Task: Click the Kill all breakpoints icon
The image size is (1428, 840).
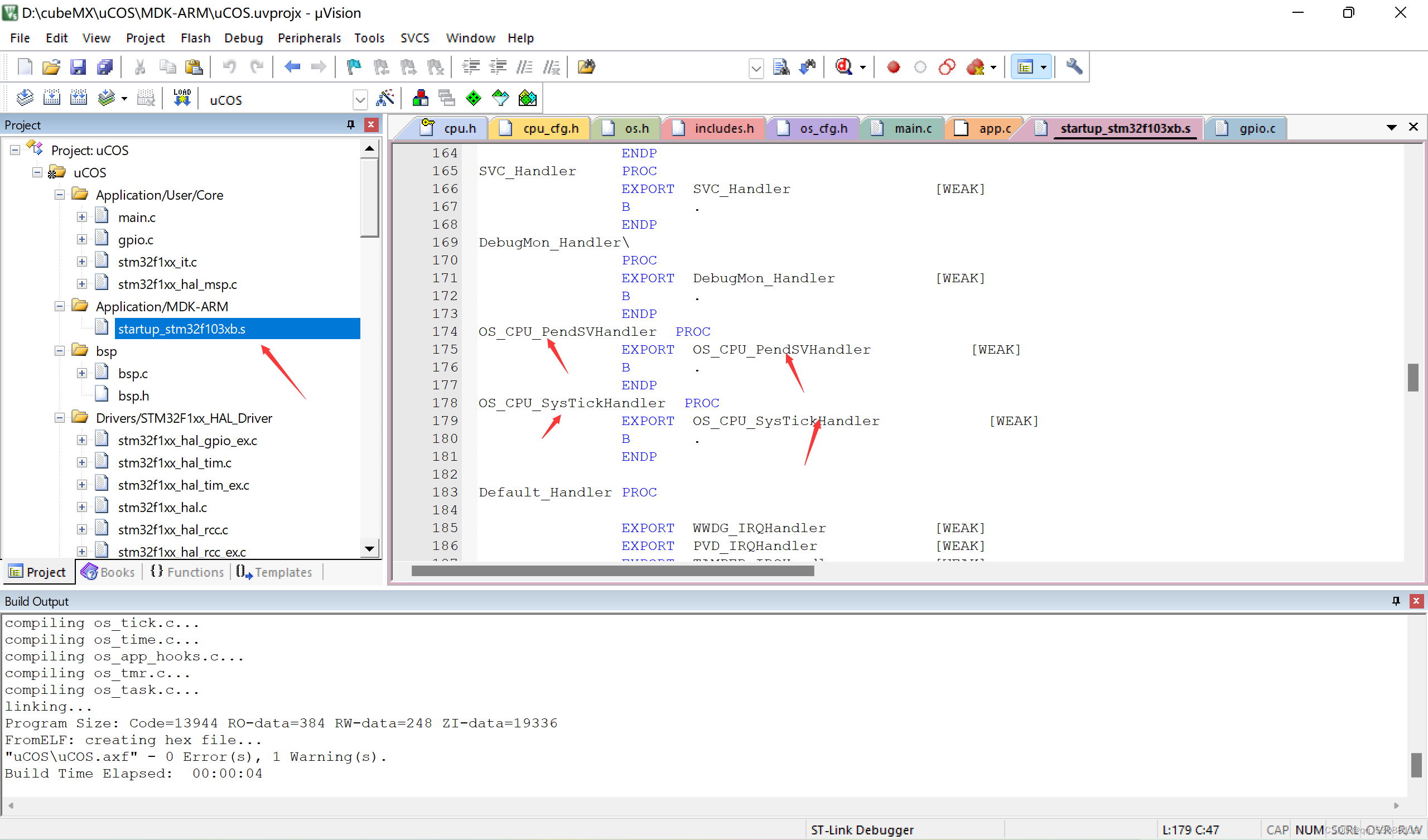Action: (x=975, y=67)
